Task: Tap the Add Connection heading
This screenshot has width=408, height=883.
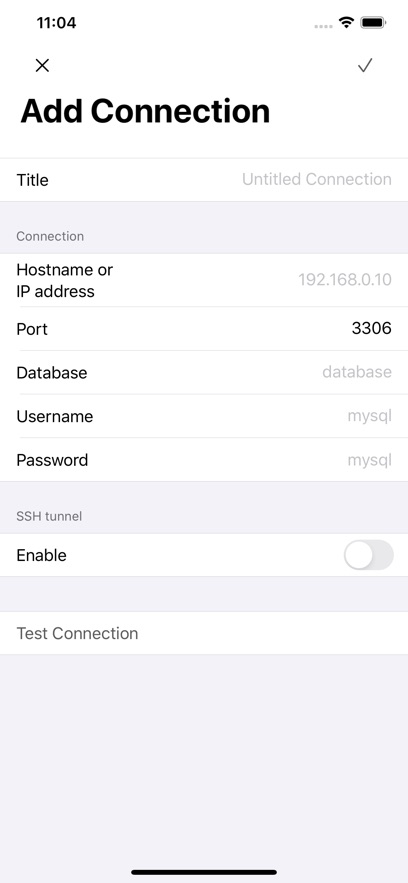Action: [x=145, y=111]
